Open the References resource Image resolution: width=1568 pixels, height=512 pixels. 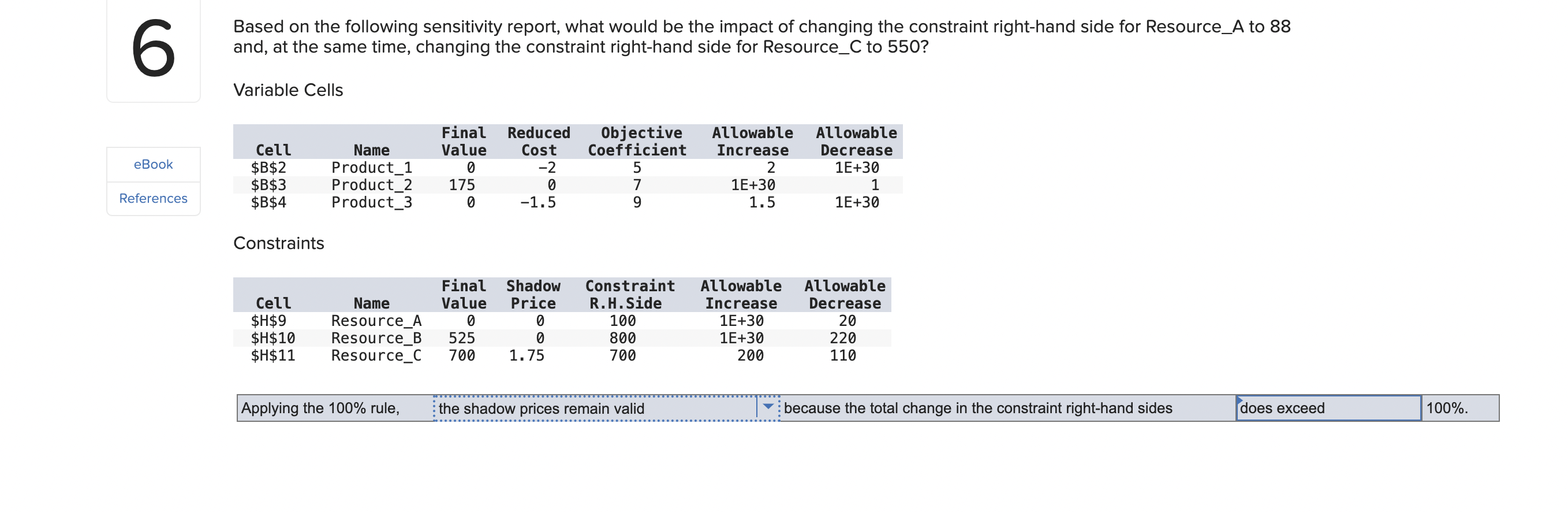click(x=153, y=198)
